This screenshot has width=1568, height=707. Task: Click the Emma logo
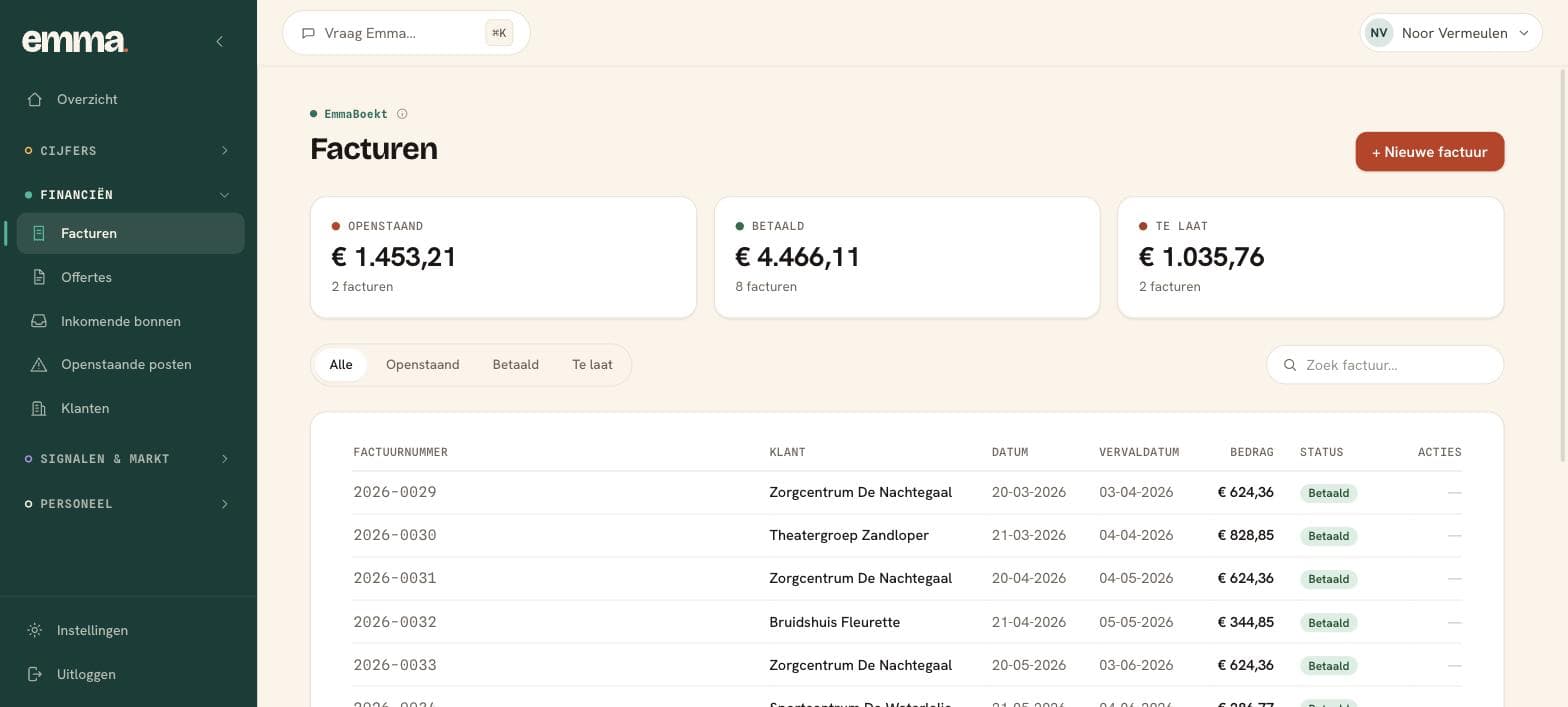click(75, 41)
